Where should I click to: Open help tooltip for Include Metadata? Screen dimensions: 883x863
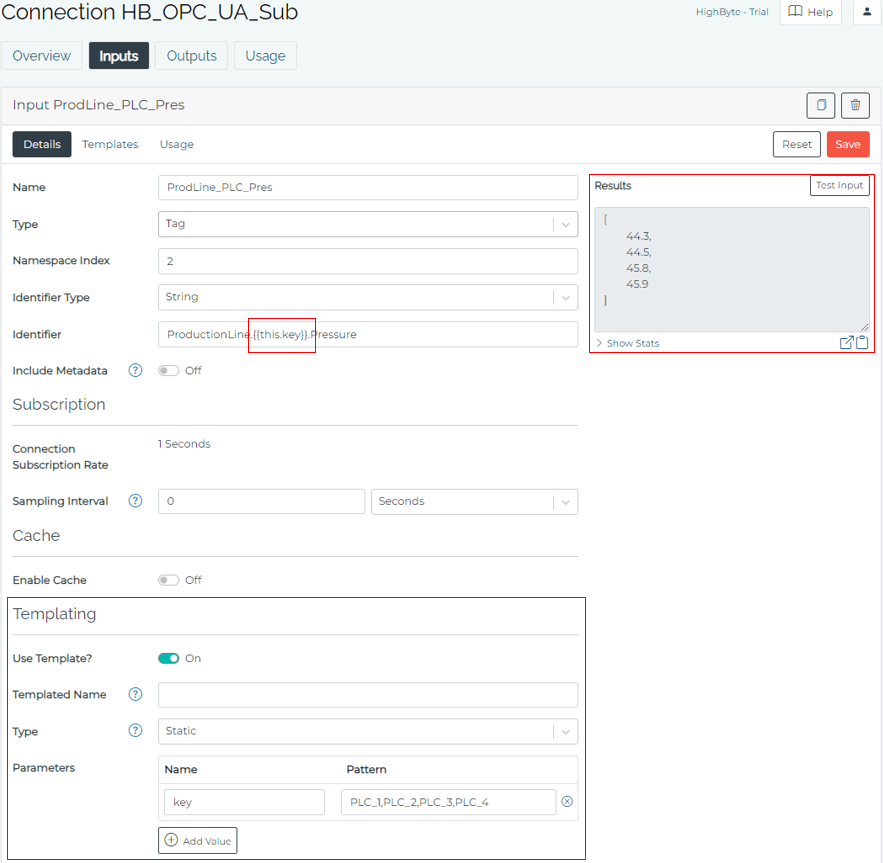click(135, 371)
